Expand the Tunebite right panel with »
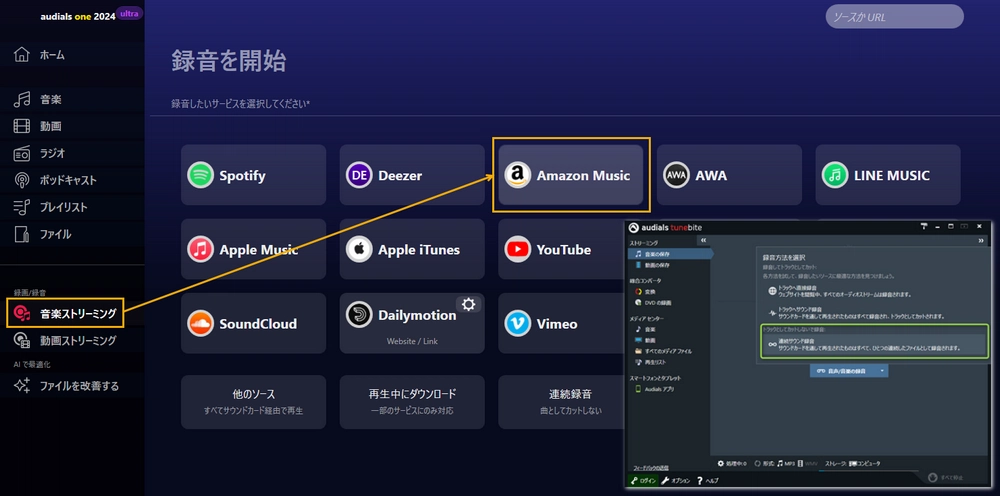The height and width of the screenshot is (496, 1000). pyautogui.click(x=981, y=240)
